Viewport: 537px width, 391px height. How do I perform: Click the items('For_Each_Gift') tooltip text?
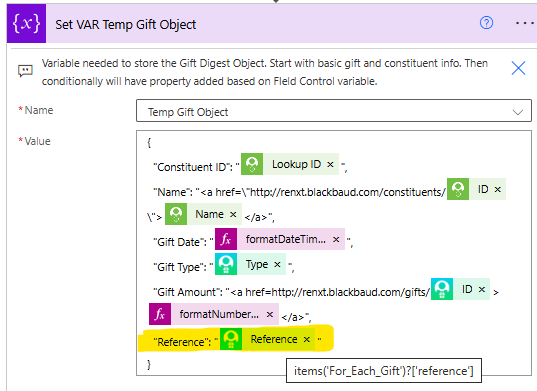click(x=384, y=371)
